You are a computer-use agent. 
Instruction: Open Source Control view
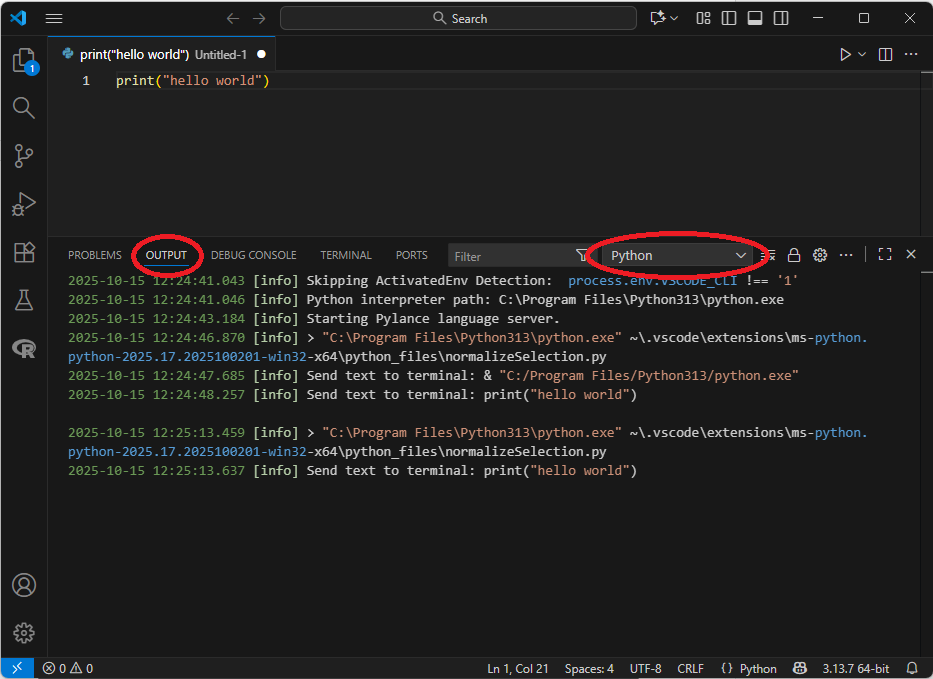pyautogui.click(x=23, y=155)
